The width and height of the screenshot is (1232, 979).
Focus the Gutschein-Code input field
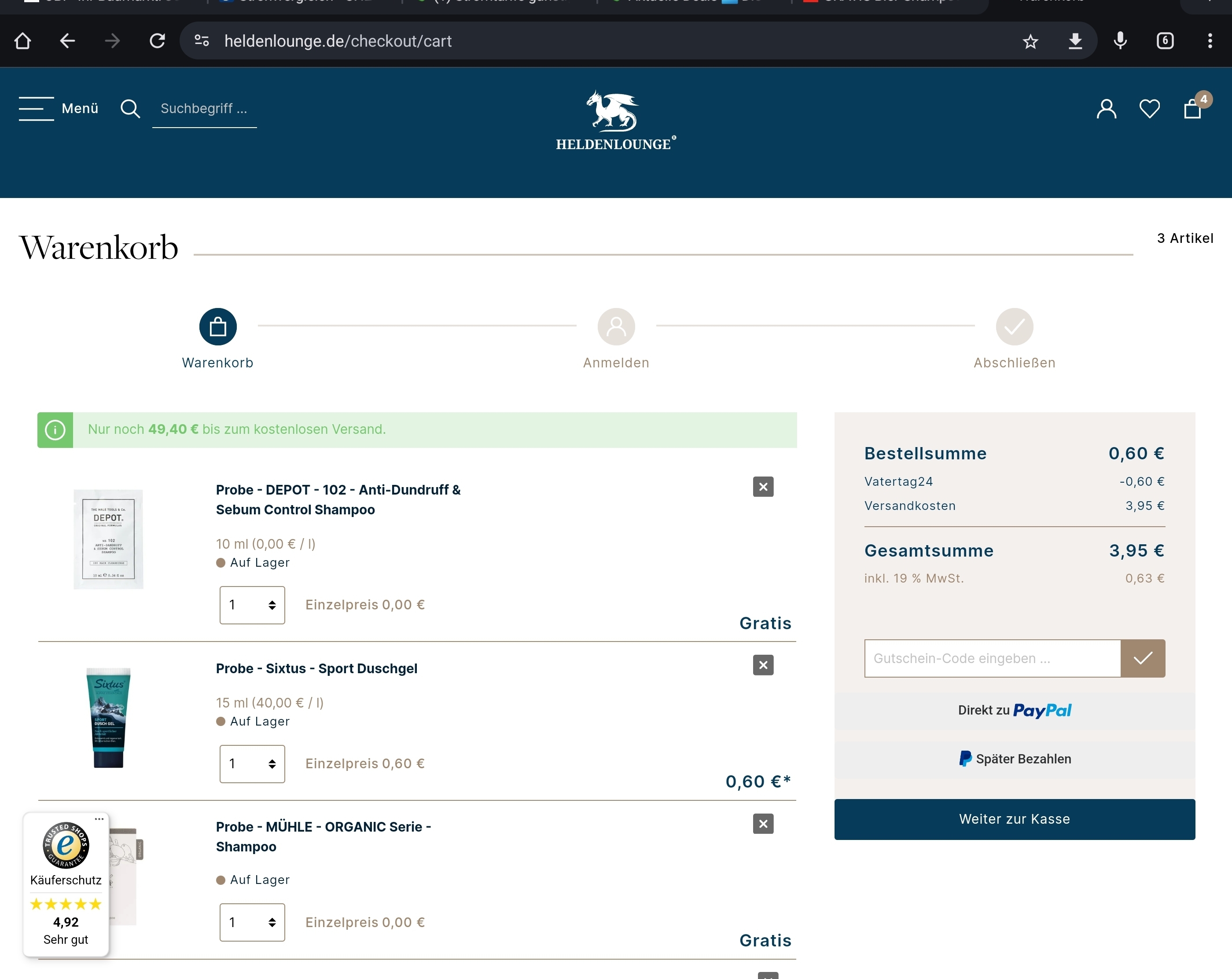coord(992,659)
